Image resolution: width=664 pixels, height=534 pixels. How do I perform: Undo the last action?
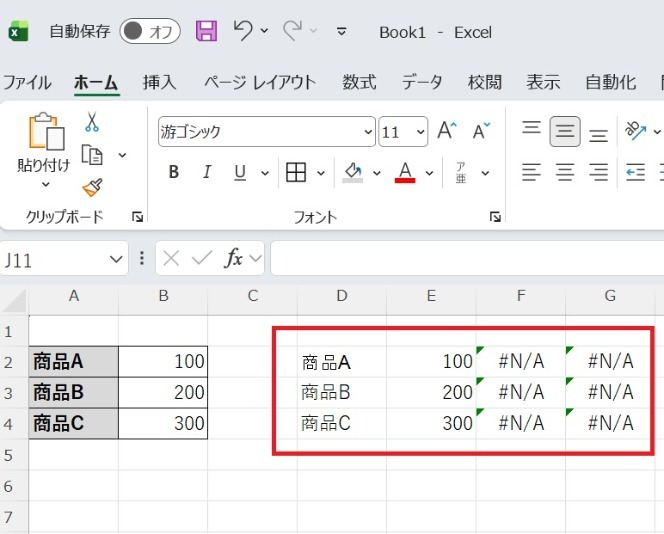(243, 30)
